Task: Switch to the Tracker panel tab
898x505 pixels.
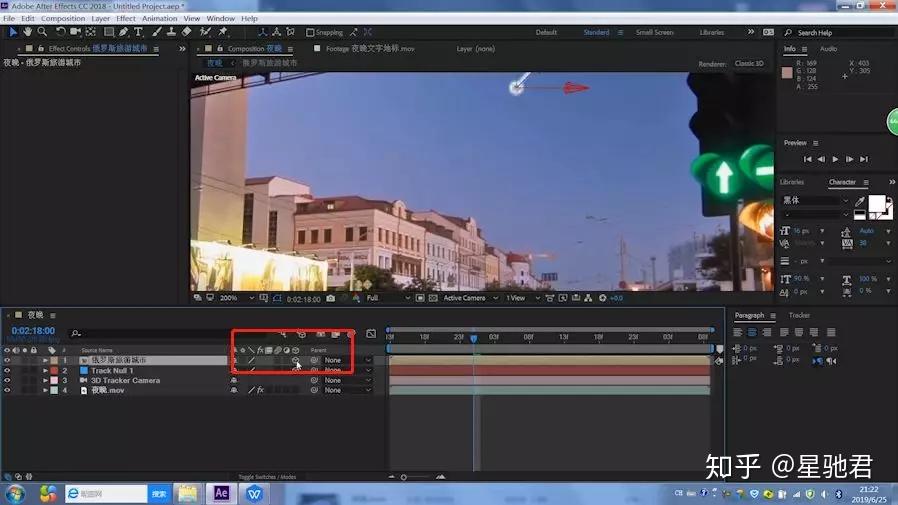Action: (x=799, y=316)
